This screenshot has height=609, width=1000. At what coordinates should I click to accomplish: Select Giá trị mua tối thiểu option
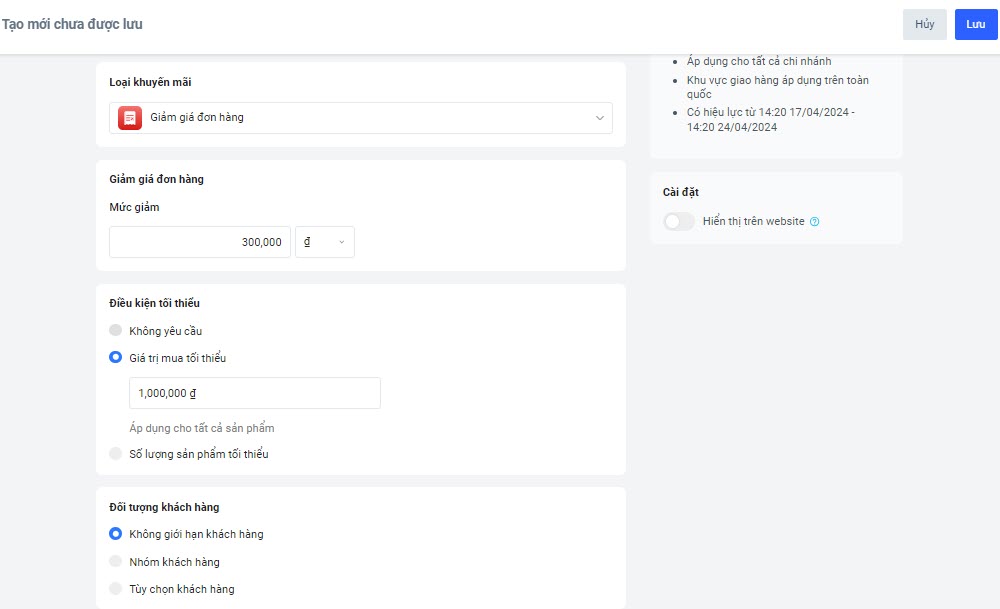(x=116, y=358)
